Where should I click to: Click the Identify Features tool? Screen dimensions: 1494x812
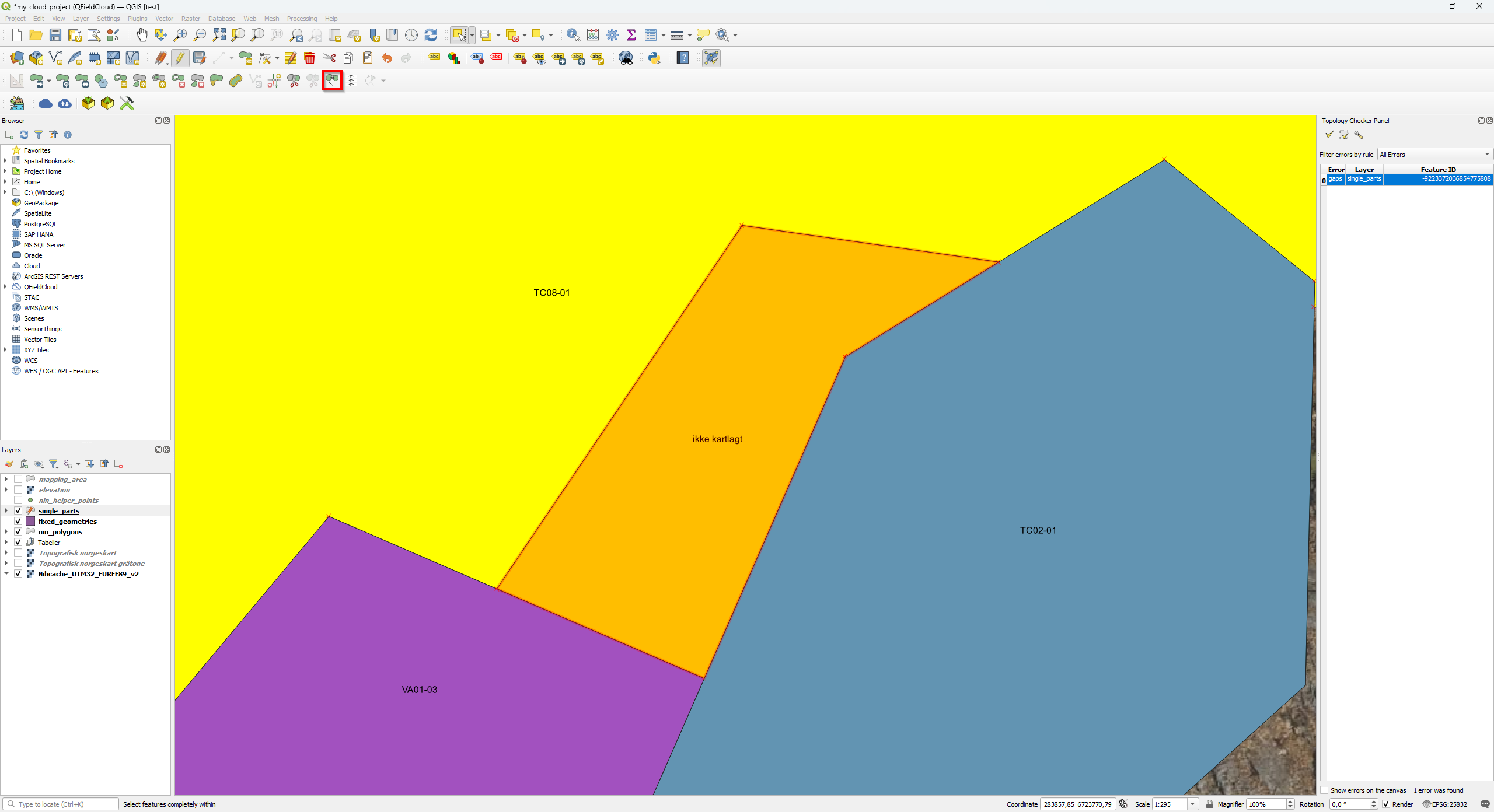[x=573, y=35]
